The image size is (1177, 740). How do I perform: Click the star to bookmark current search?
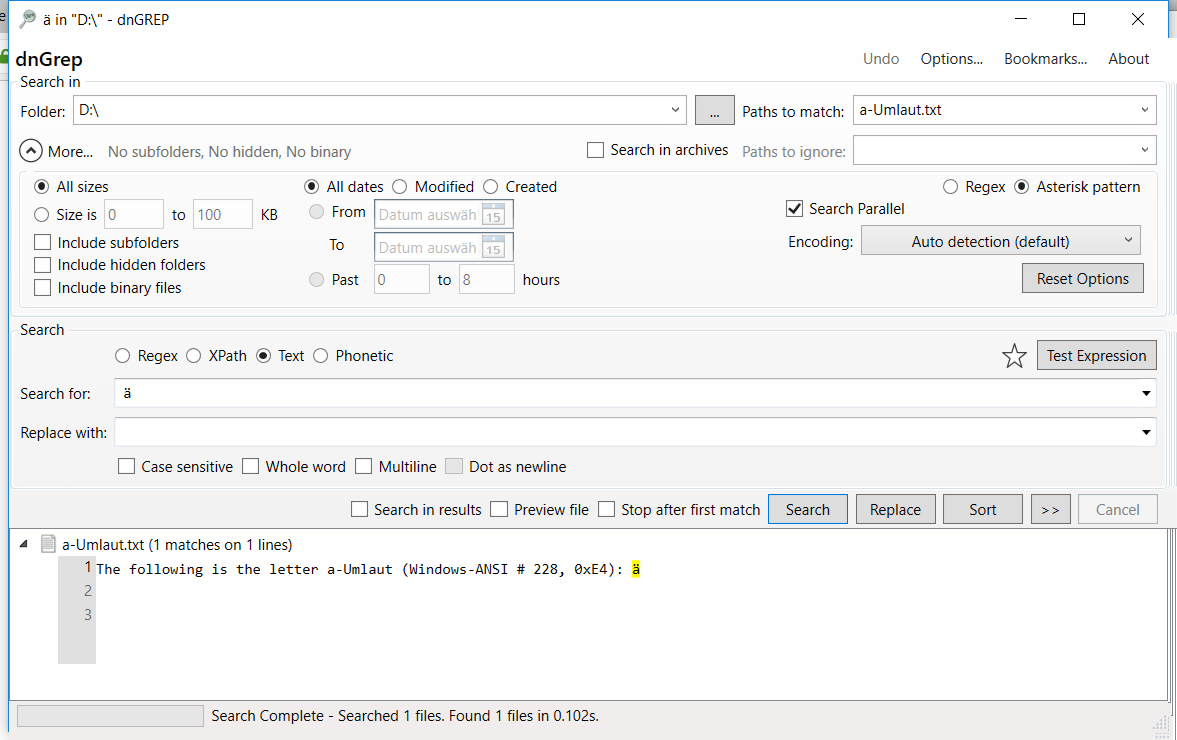(x=1015, y=355)
